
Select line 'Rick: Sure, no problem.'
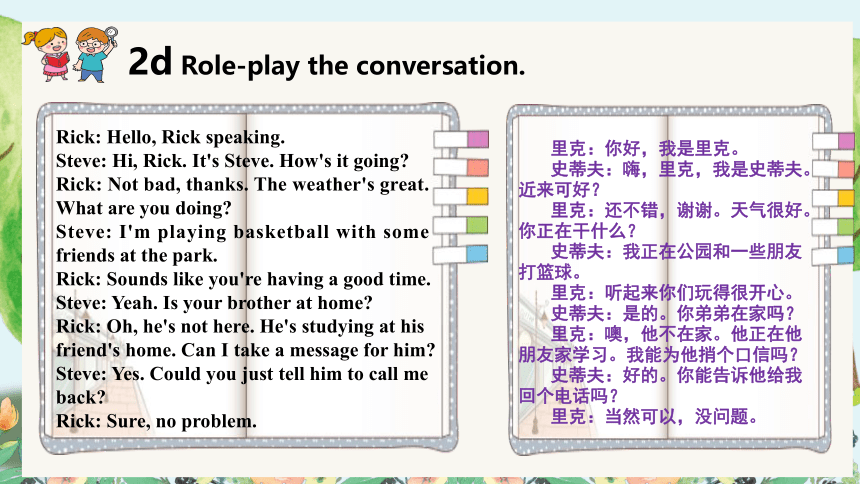click(x=156, y=421)
